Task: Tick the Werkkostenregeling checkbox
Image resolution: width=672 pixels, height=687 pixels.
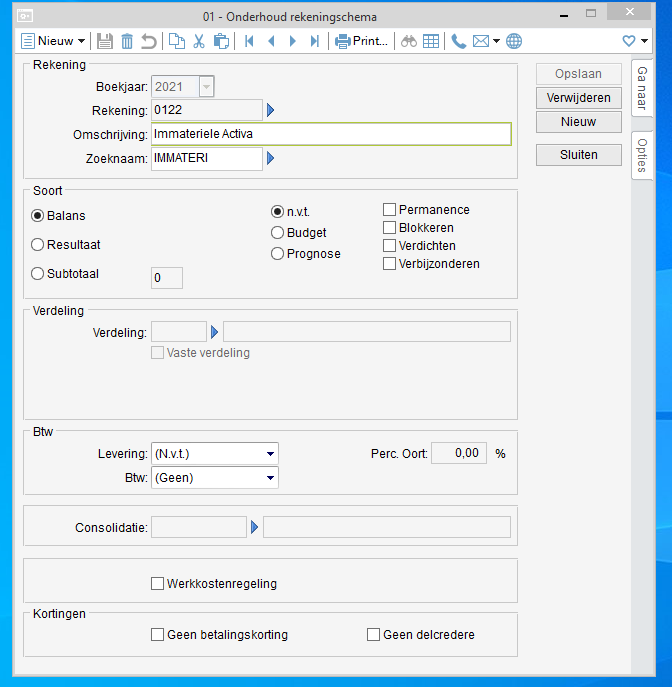Action: [157, 584]
